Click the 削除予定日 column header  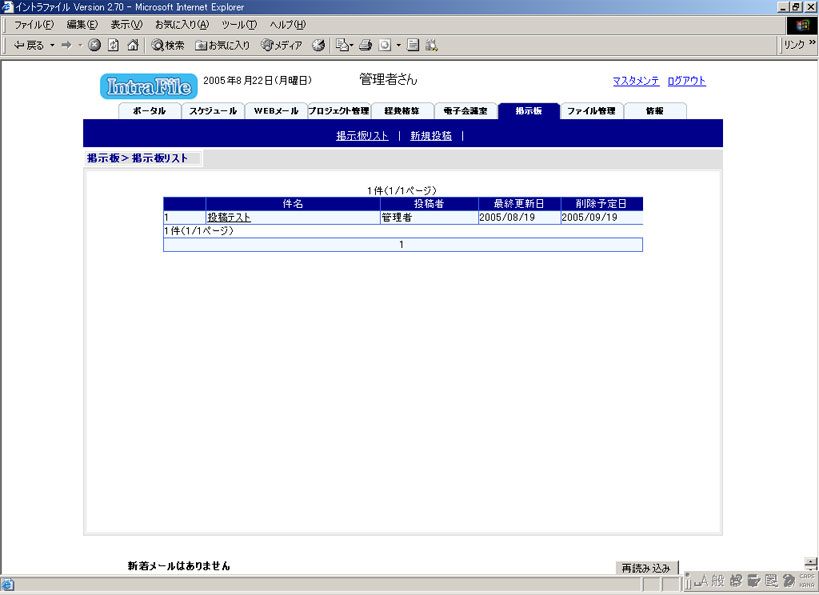click(x=602, y=204)
